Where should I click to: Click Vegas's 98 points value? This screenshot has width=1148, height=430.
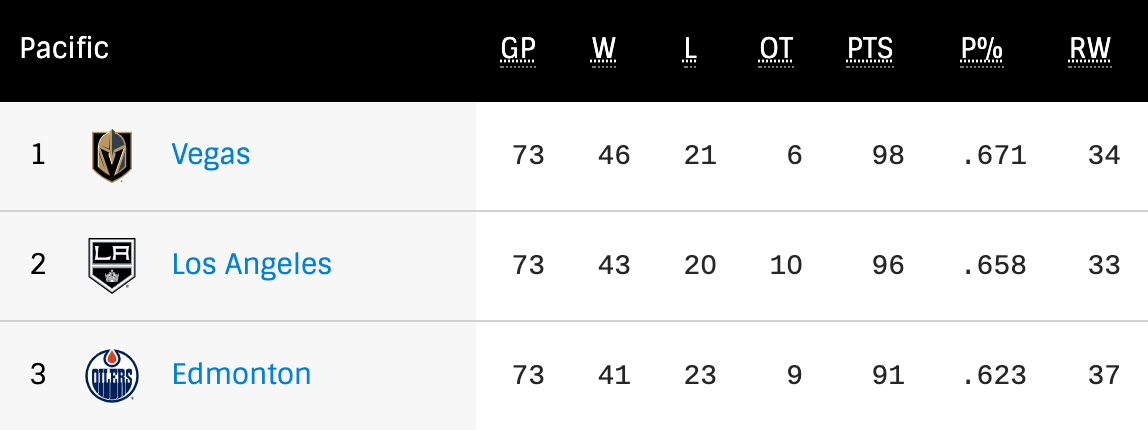pyautogui.click(x=887, y=155)
